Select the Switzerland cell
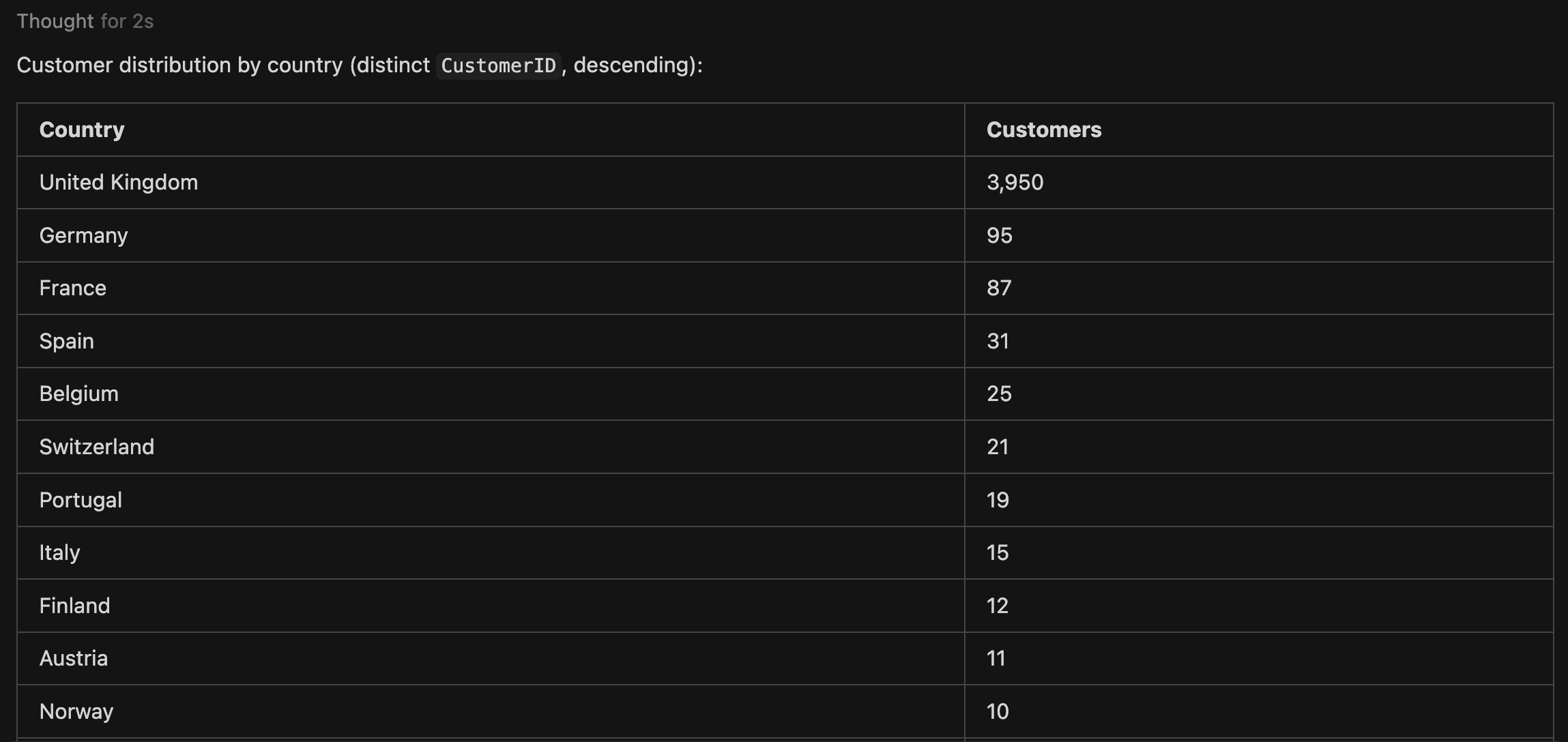Image resolution: width=1568 pixels, height=742 pixels. tap(97, 447)
